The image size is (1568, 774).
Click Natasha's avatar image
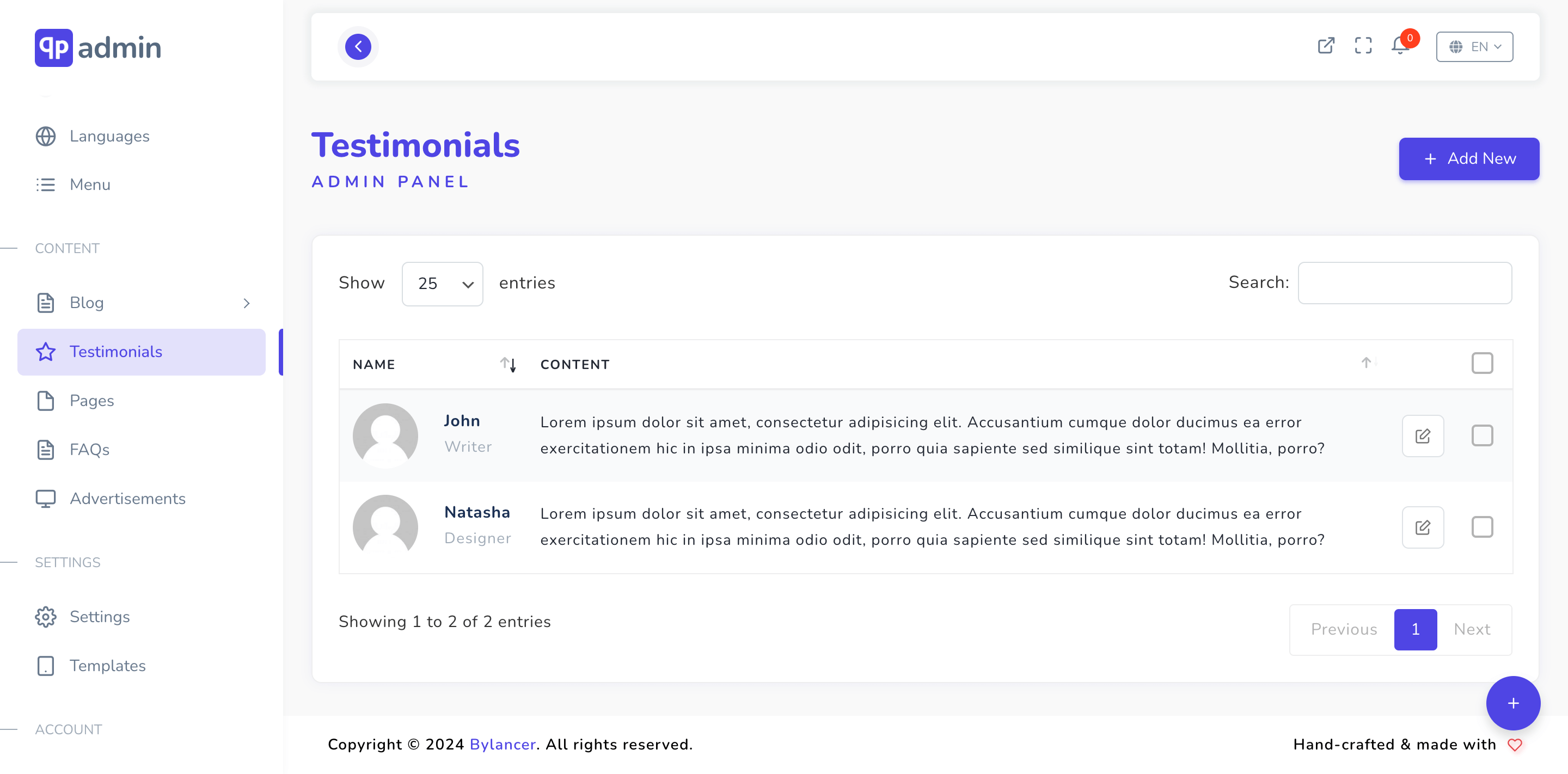385,527
